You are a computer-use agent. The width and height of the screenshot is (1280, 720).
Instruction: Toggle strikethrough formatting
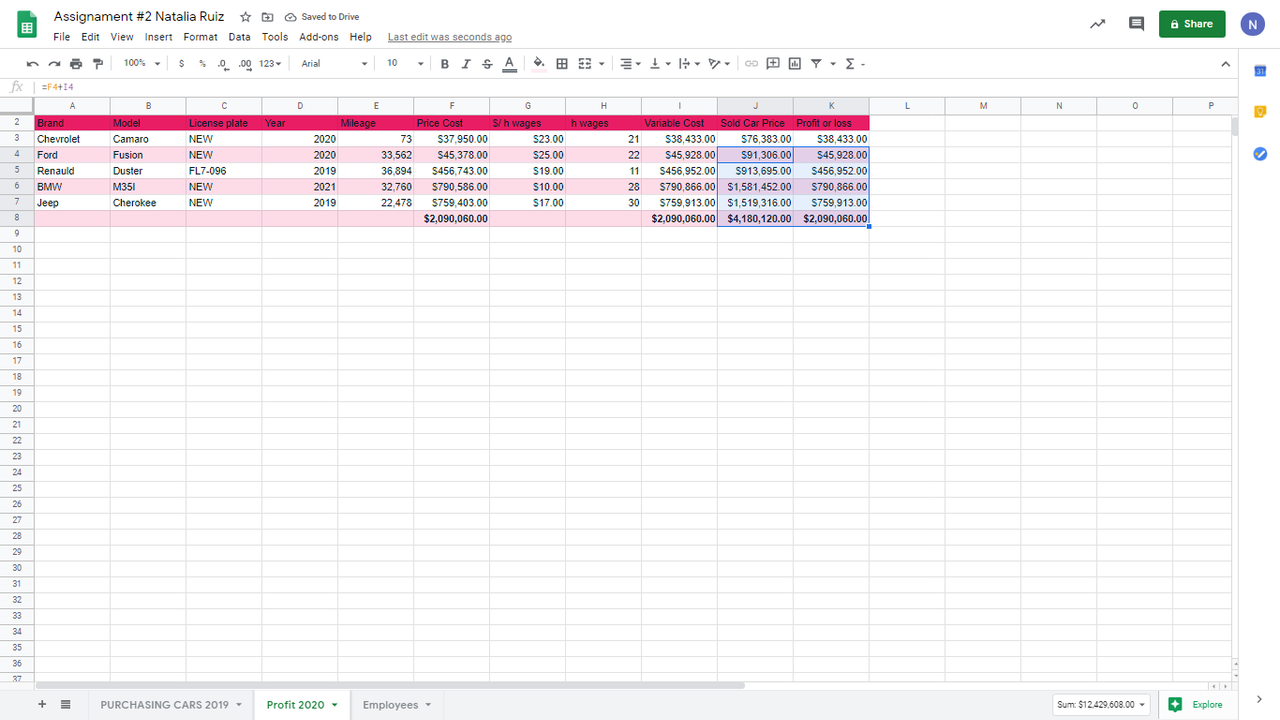coord(487,63)
